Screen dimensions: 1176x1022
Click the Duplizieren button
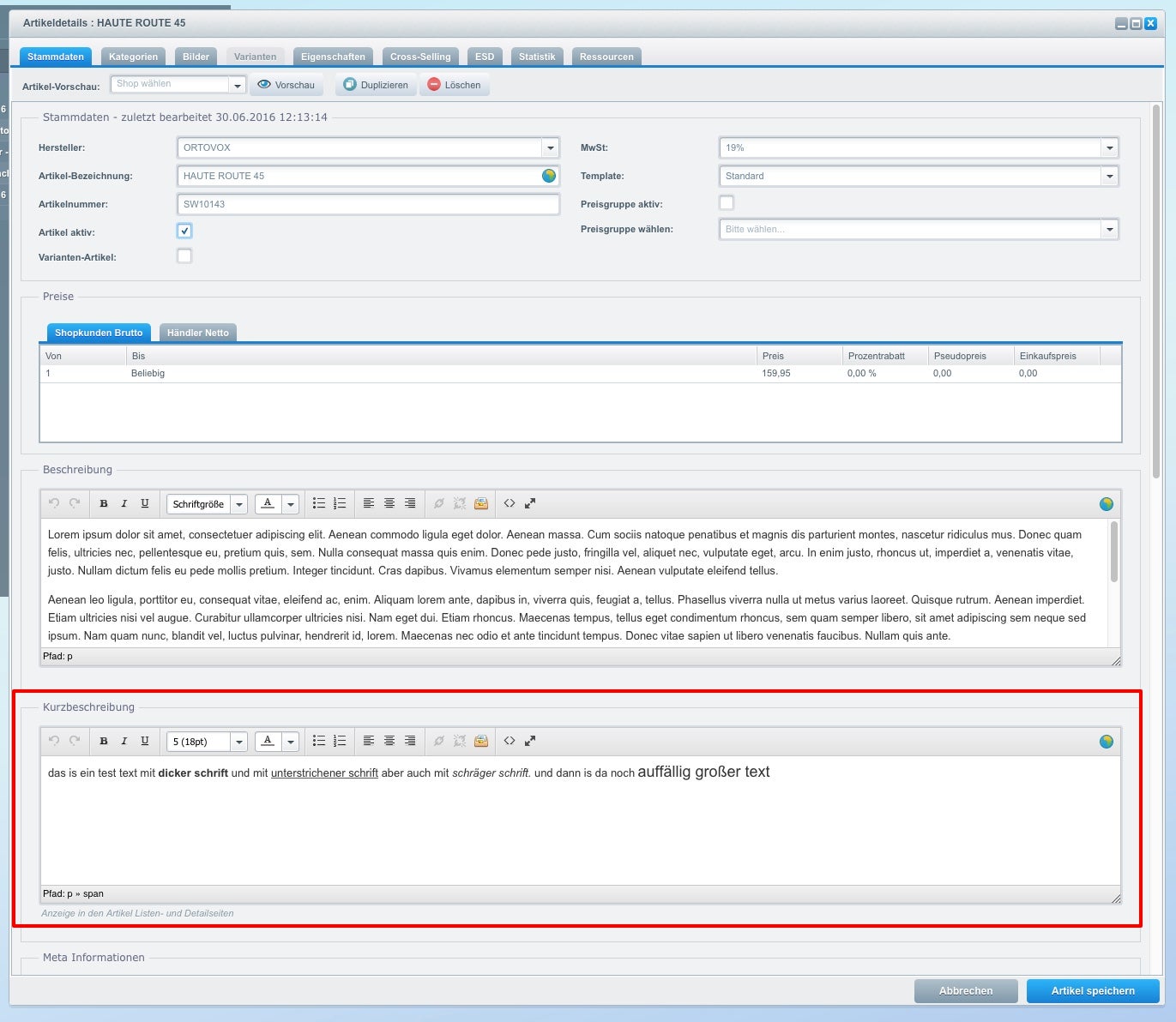377,85
